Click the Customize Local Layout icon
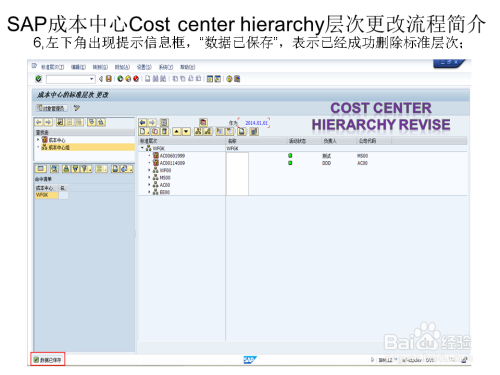 tap(237, 79)
